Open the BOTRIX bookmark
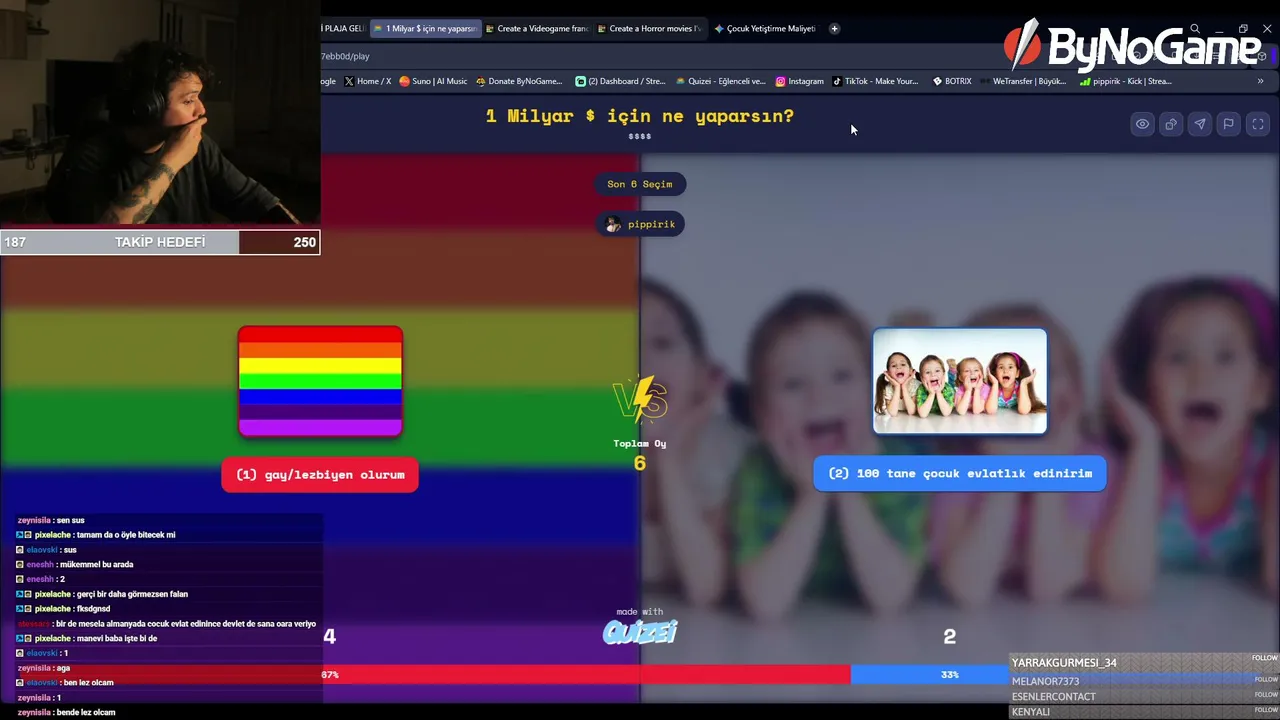The height and width of the screenshot is (720, 1280). pyautogui.click(x=951, y=81)
